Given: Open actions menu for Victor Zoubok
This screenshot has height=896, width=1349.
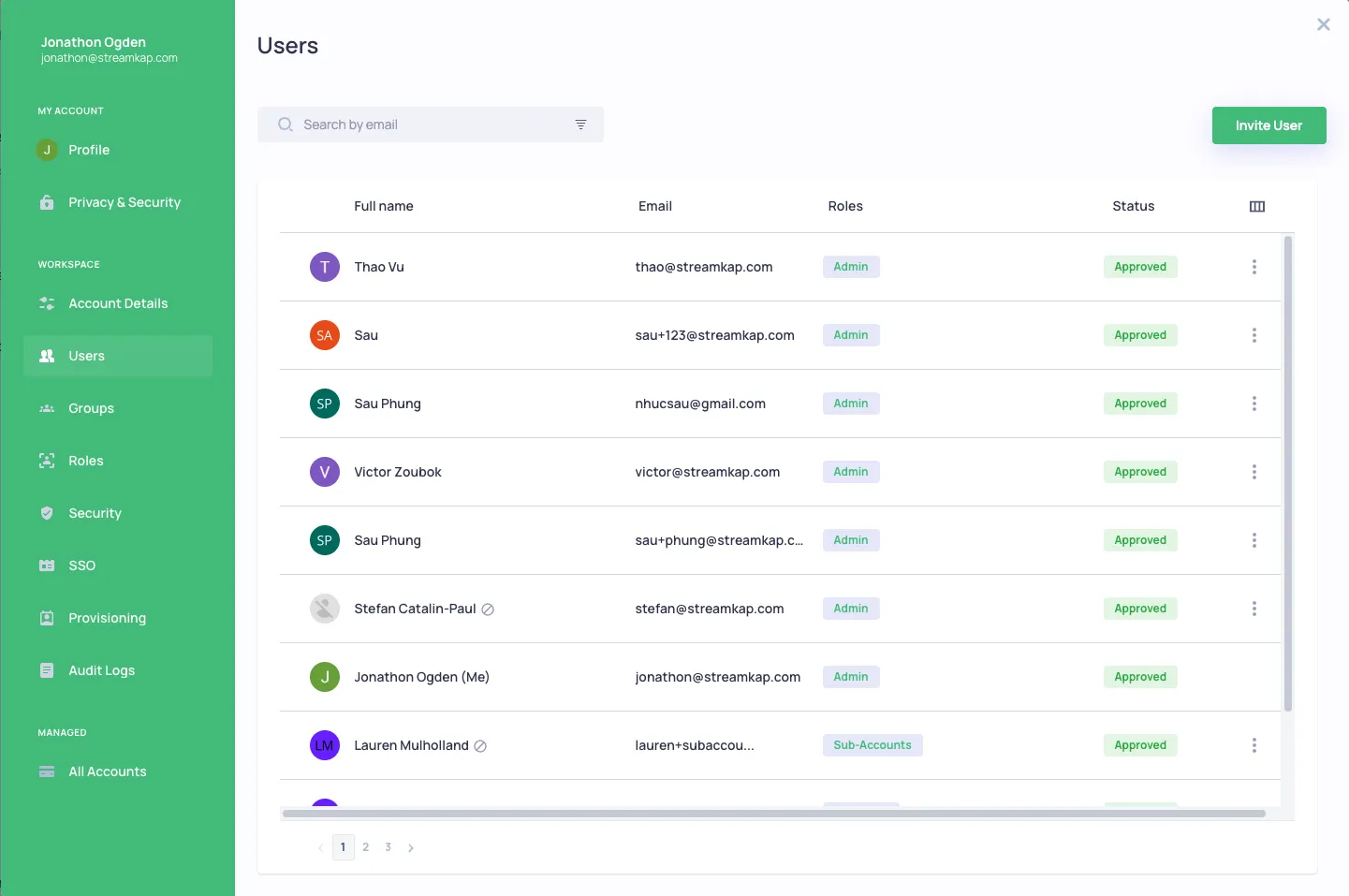Looking at the screenshot, I should (1254, 472).
